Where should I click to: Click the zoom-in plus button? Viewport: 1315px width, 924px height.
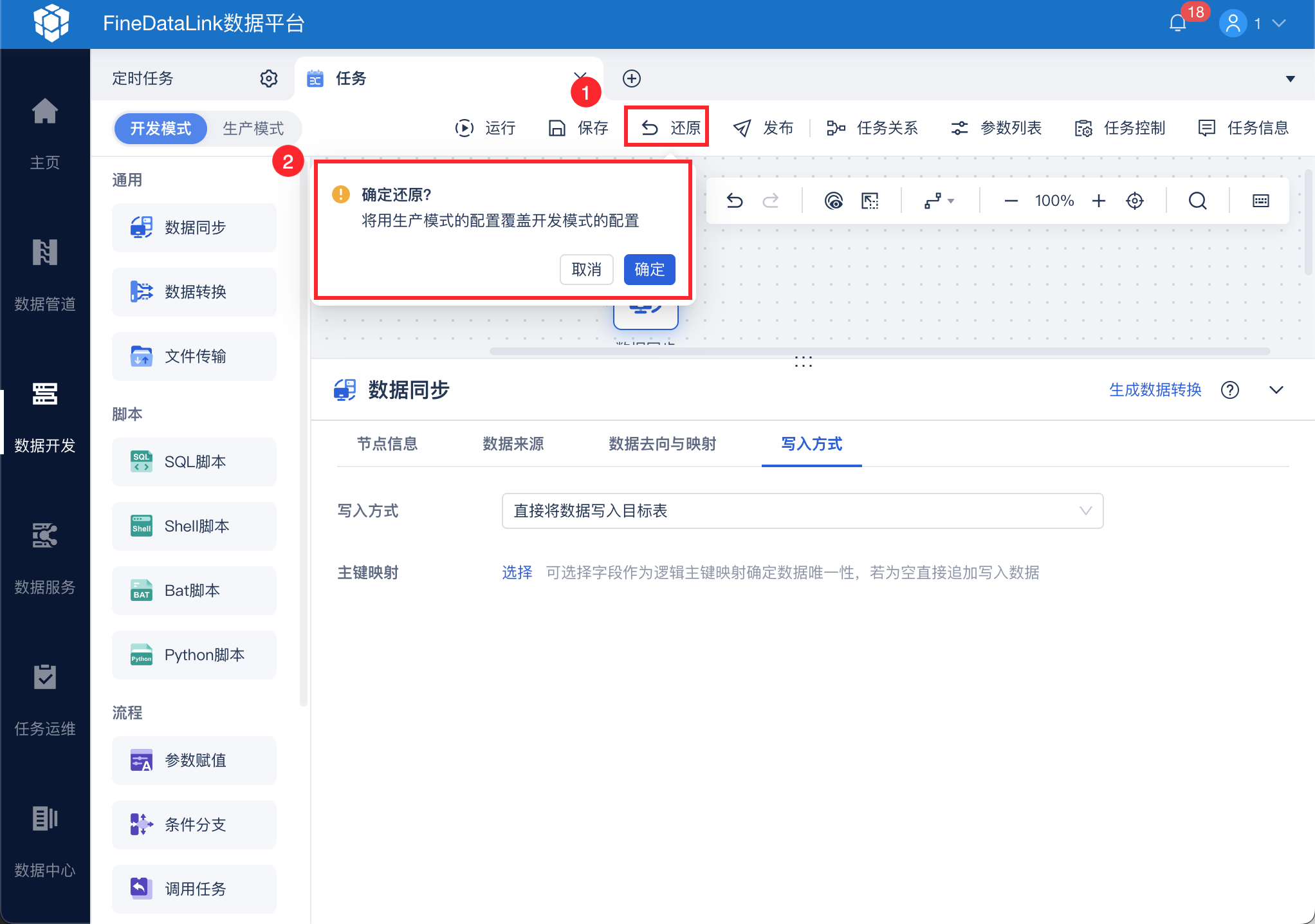click(1099, 201)
